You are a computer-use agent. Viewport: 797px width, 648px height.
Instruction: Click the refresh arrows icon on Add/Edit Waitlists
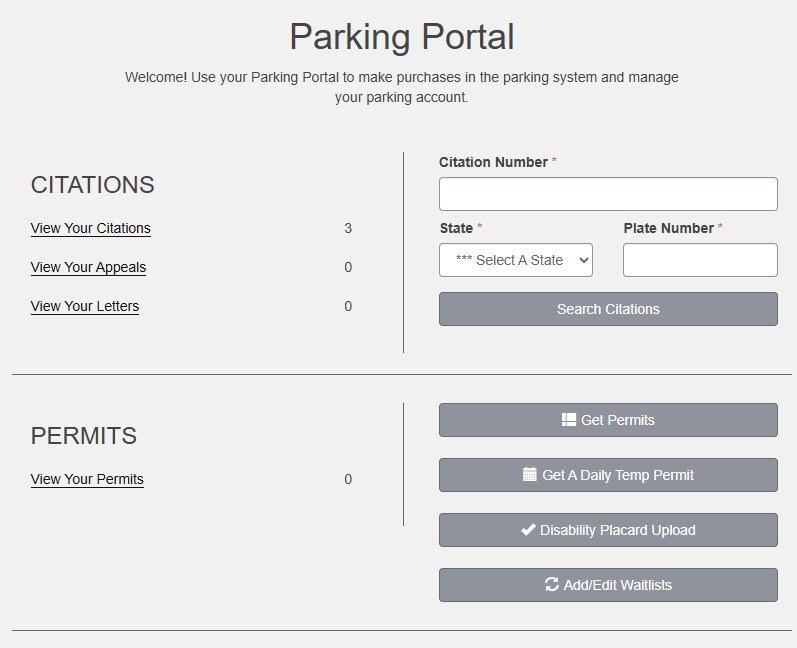551,585
